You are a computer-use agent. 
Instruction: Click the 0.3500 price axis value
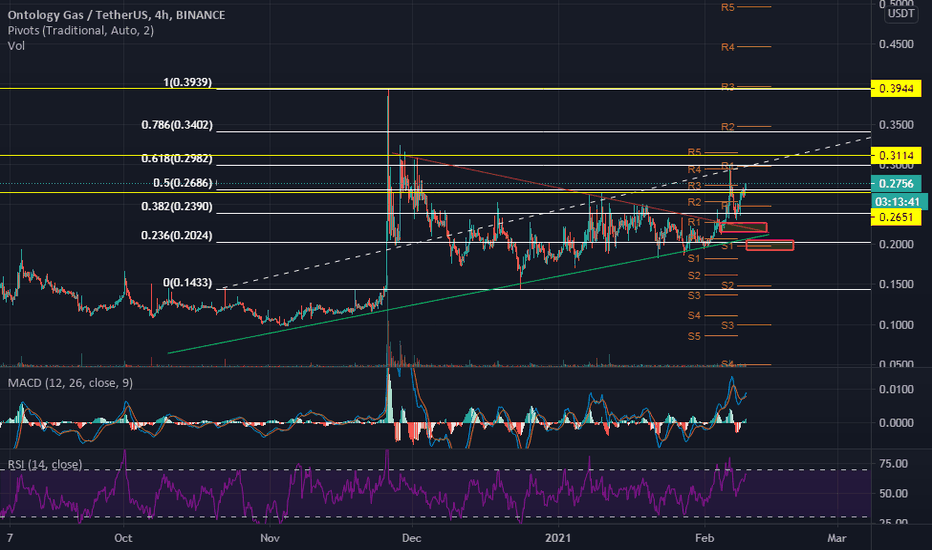click(896, 125)
